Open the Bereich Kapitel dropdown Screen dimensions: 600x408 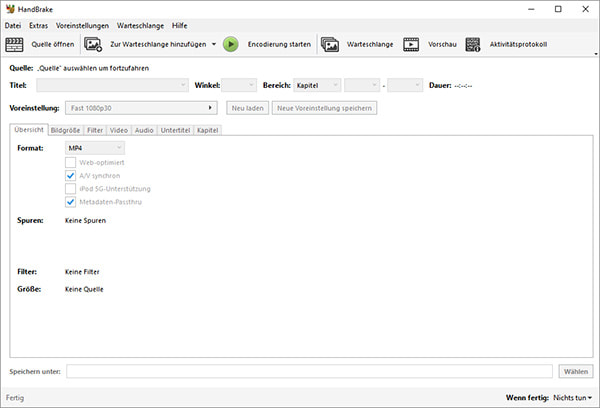click(317, 85)
